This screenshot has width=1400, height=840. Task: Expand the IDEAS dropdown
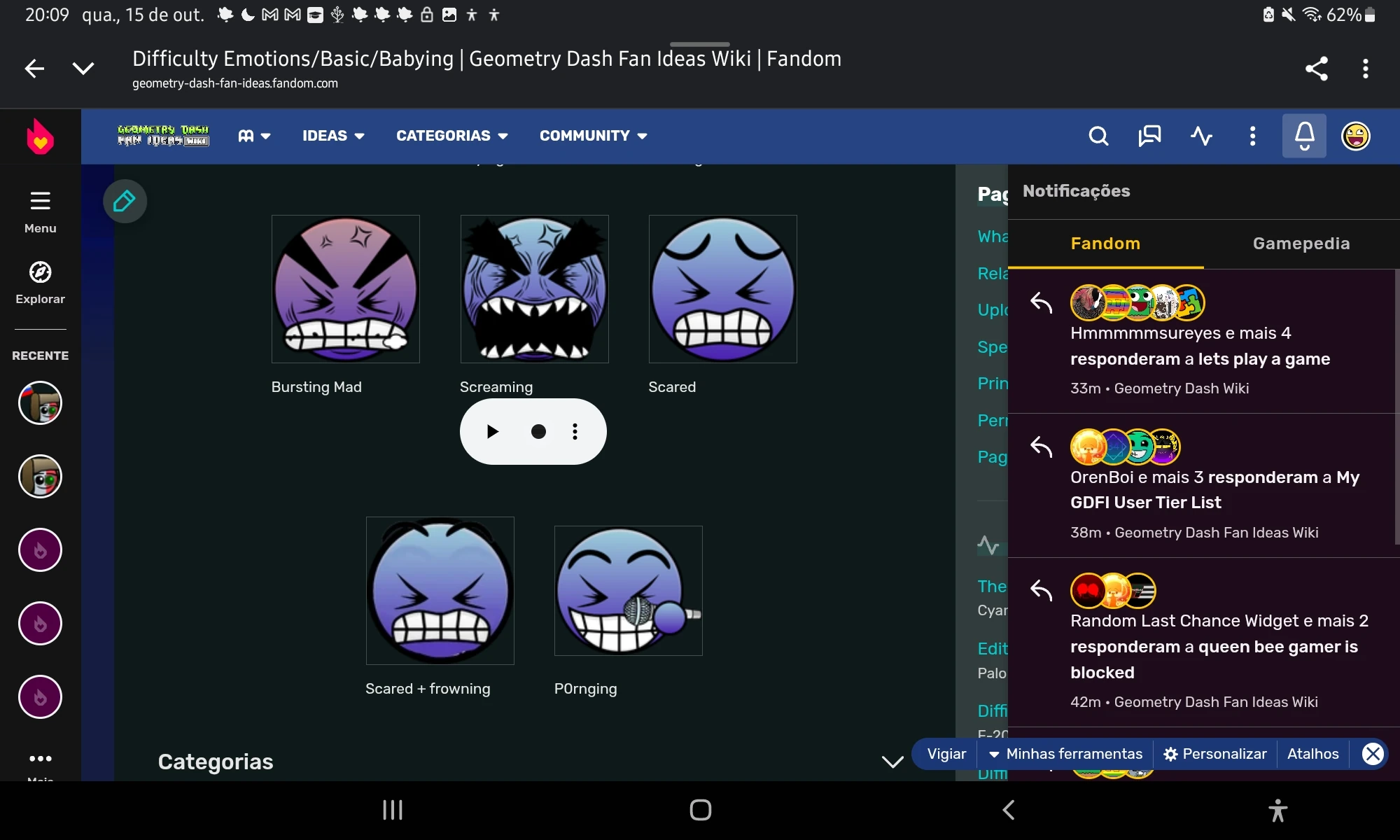pos(333,136)
